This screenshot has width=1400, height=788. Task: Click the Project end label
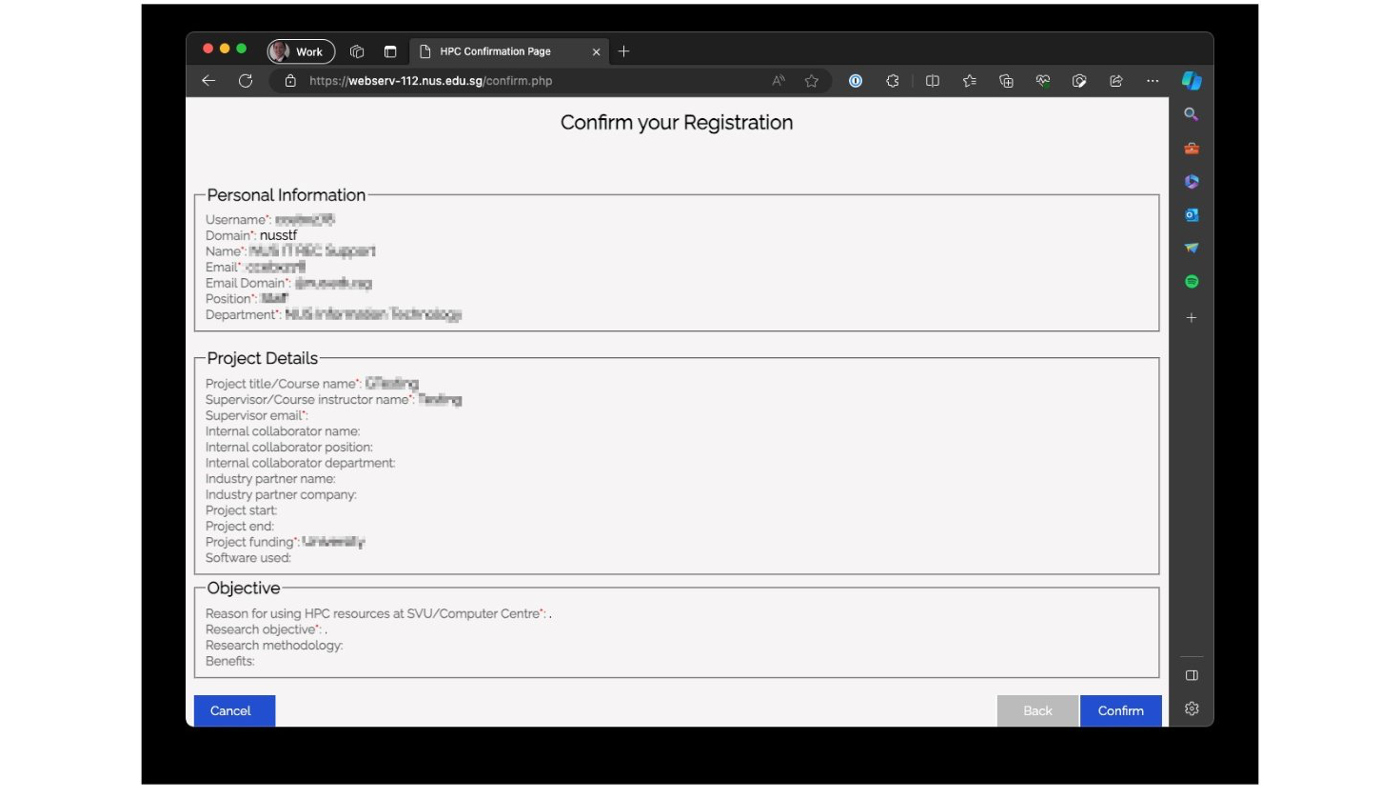pos(239,527)
